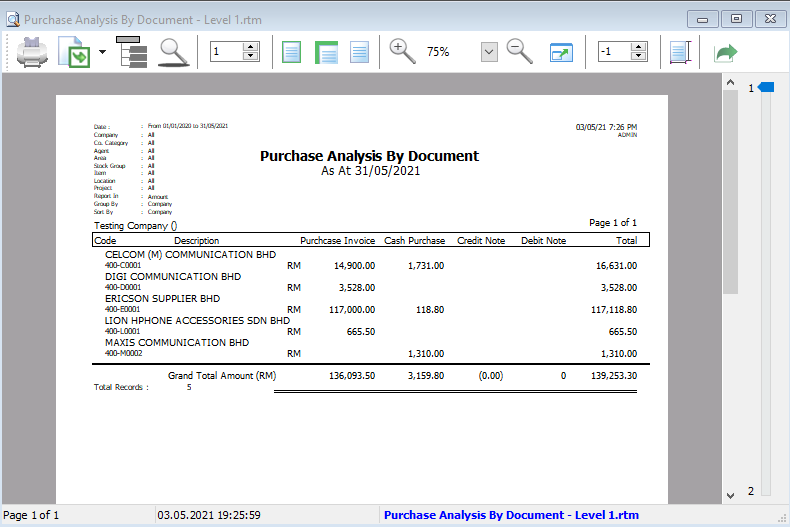Click the Export report icon

coord(75,52)
